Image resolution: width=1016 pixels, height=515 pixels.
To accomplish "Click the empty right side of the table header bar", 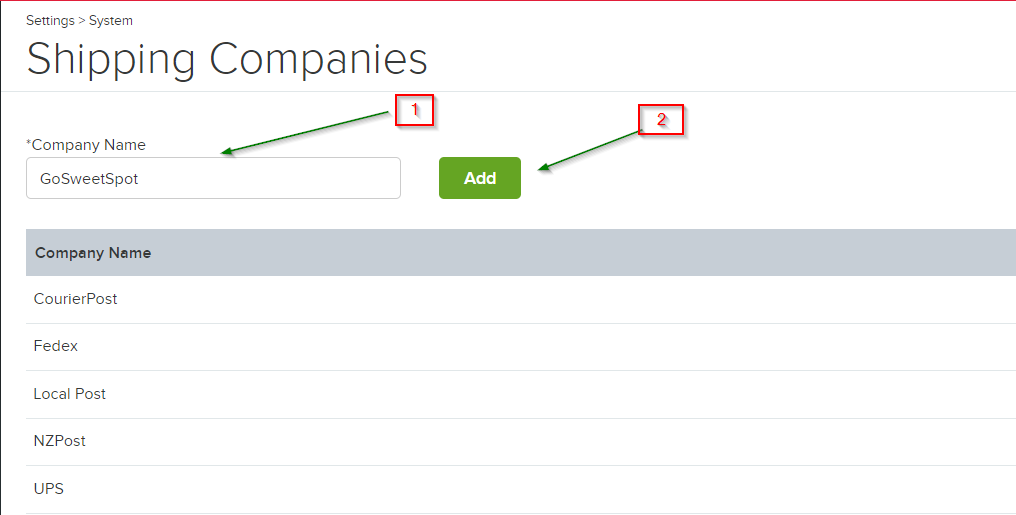I will click(700, 253).
